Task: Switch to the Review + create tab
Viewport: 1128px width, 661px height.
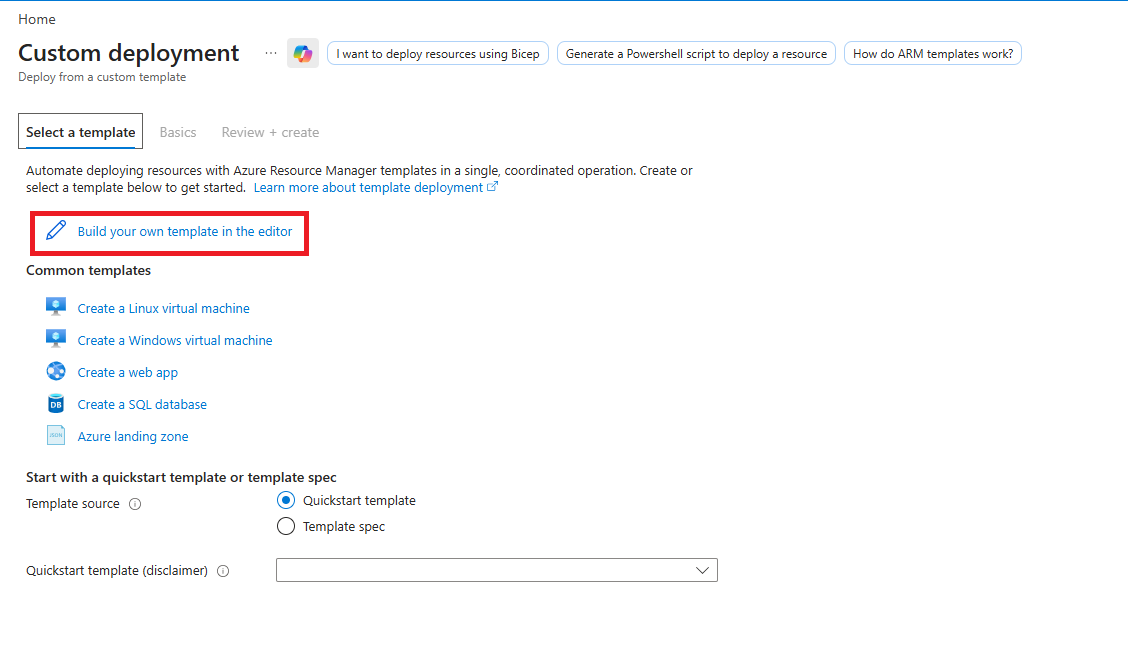Action: point(270,132)
